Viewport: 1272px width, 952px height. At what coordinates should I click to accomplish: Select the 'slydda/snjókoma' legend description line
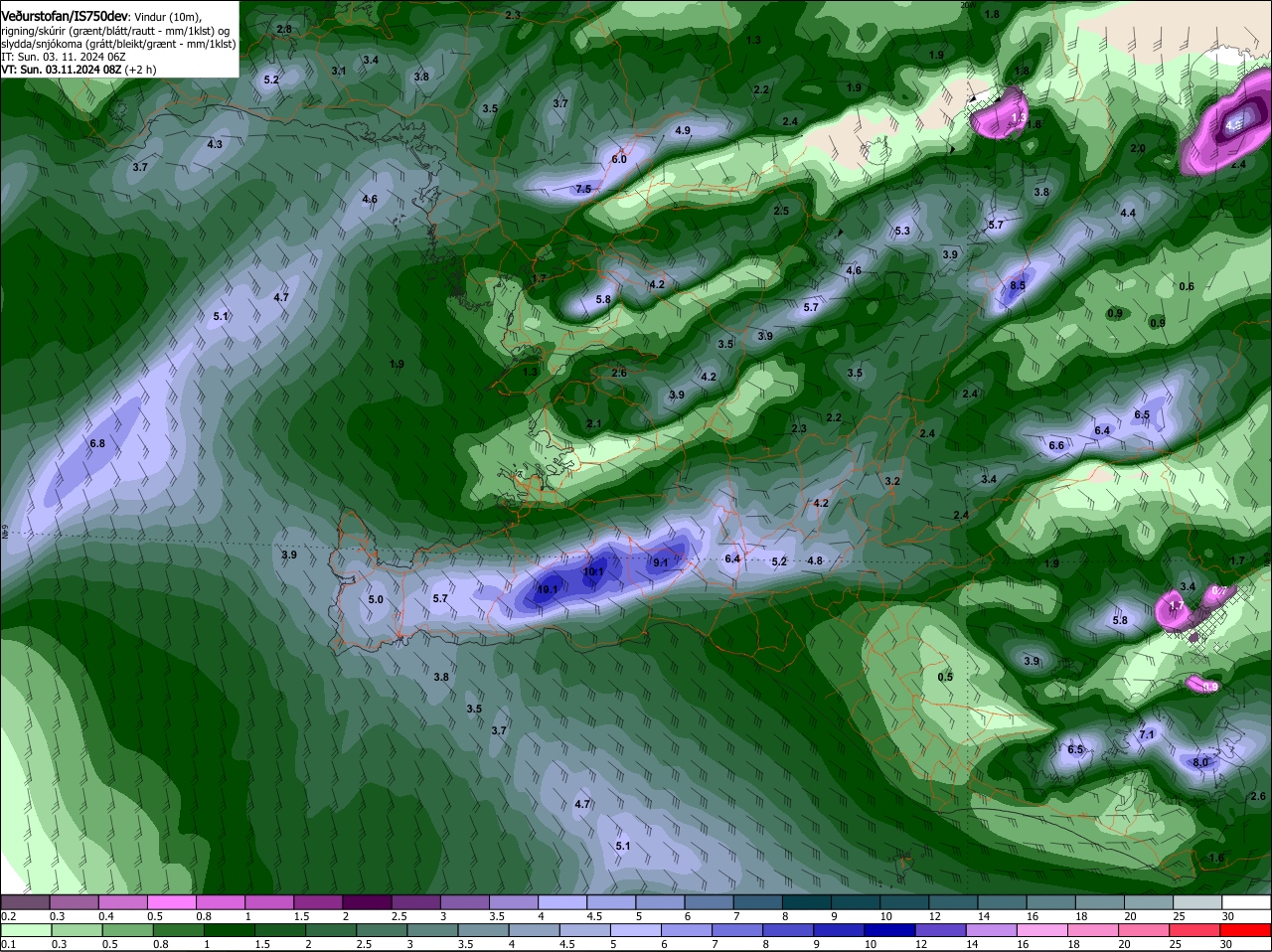coord(118,44)
